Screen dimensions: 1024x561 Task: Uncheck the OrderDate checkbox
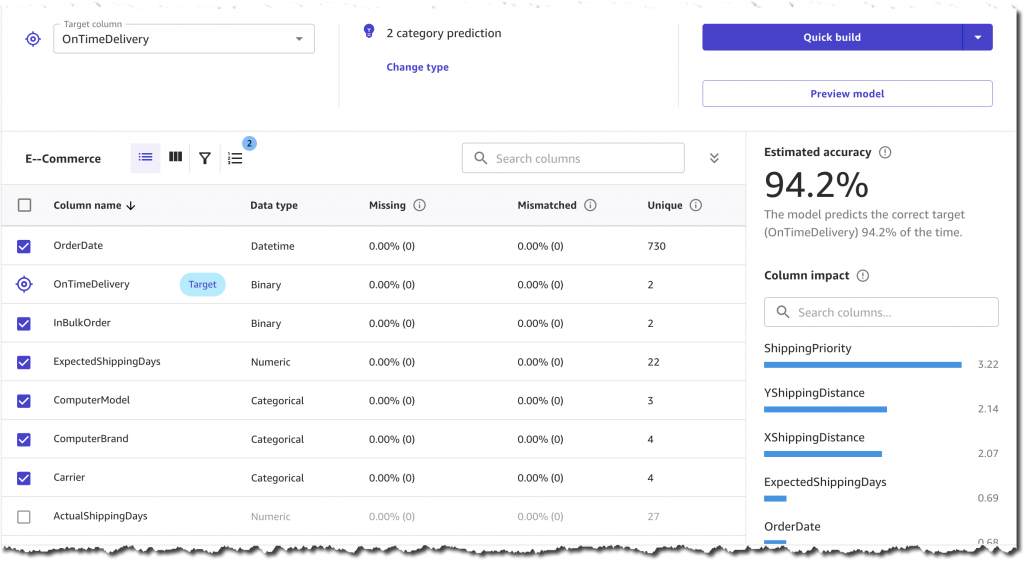(x=24, y=246)
